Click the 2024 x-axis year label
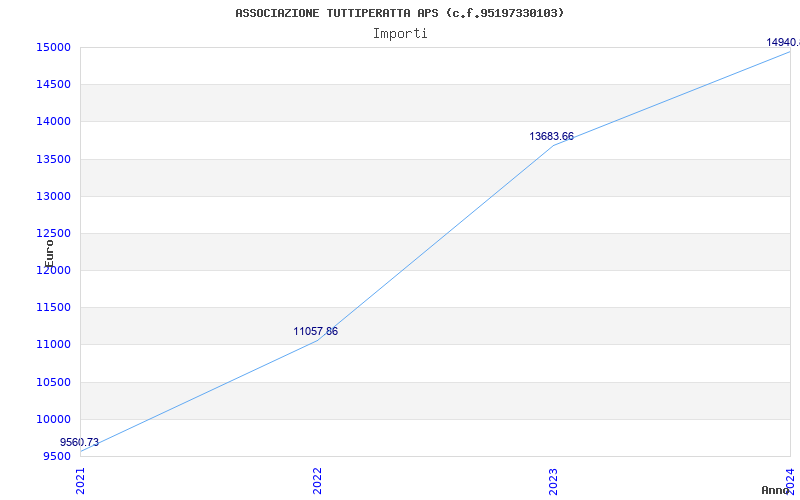Image resolution: width=800 pixels, height=500 pixels. coord(789,479)
